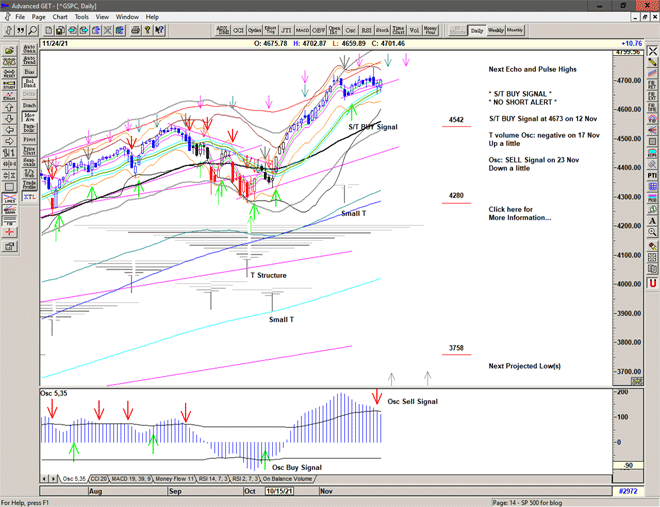The height and width of the screenshot is (507, 660).
Task: Follow 'Click here for More Information' link
Action: point(518,213)
